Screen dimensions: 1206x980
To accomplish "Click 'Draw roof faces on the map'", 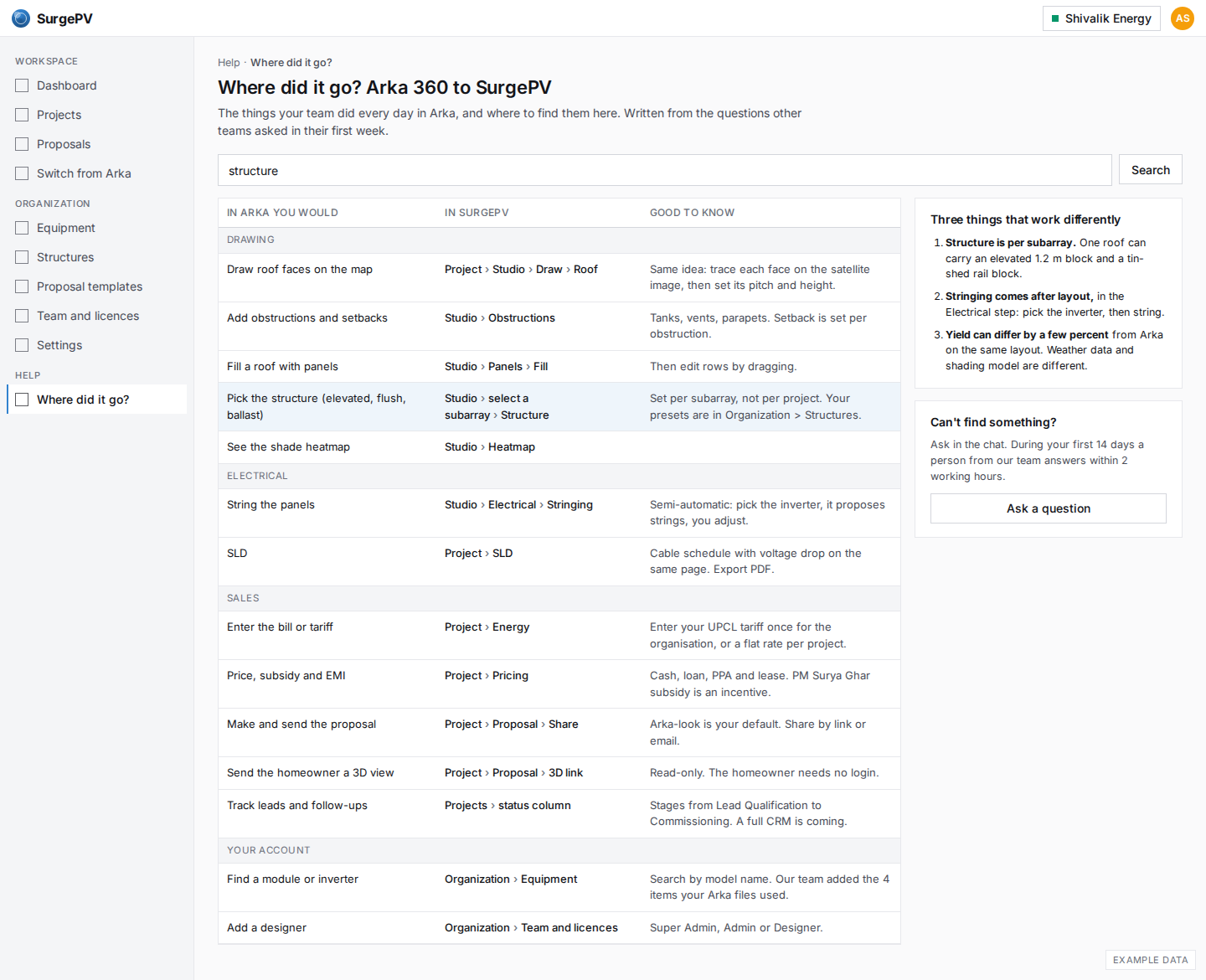I will 300,270.
